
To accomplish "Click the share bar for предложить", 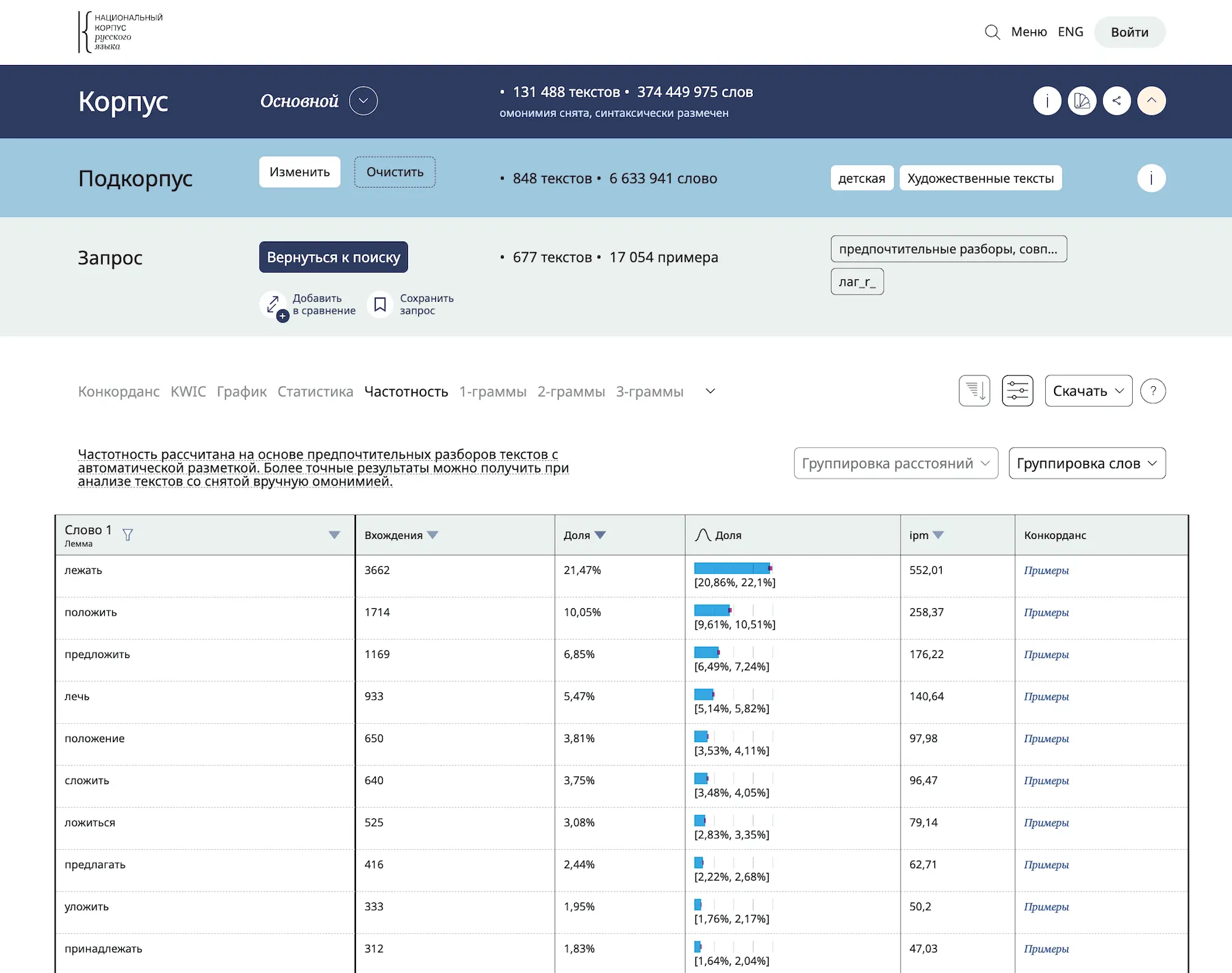I will coord(707,652).
